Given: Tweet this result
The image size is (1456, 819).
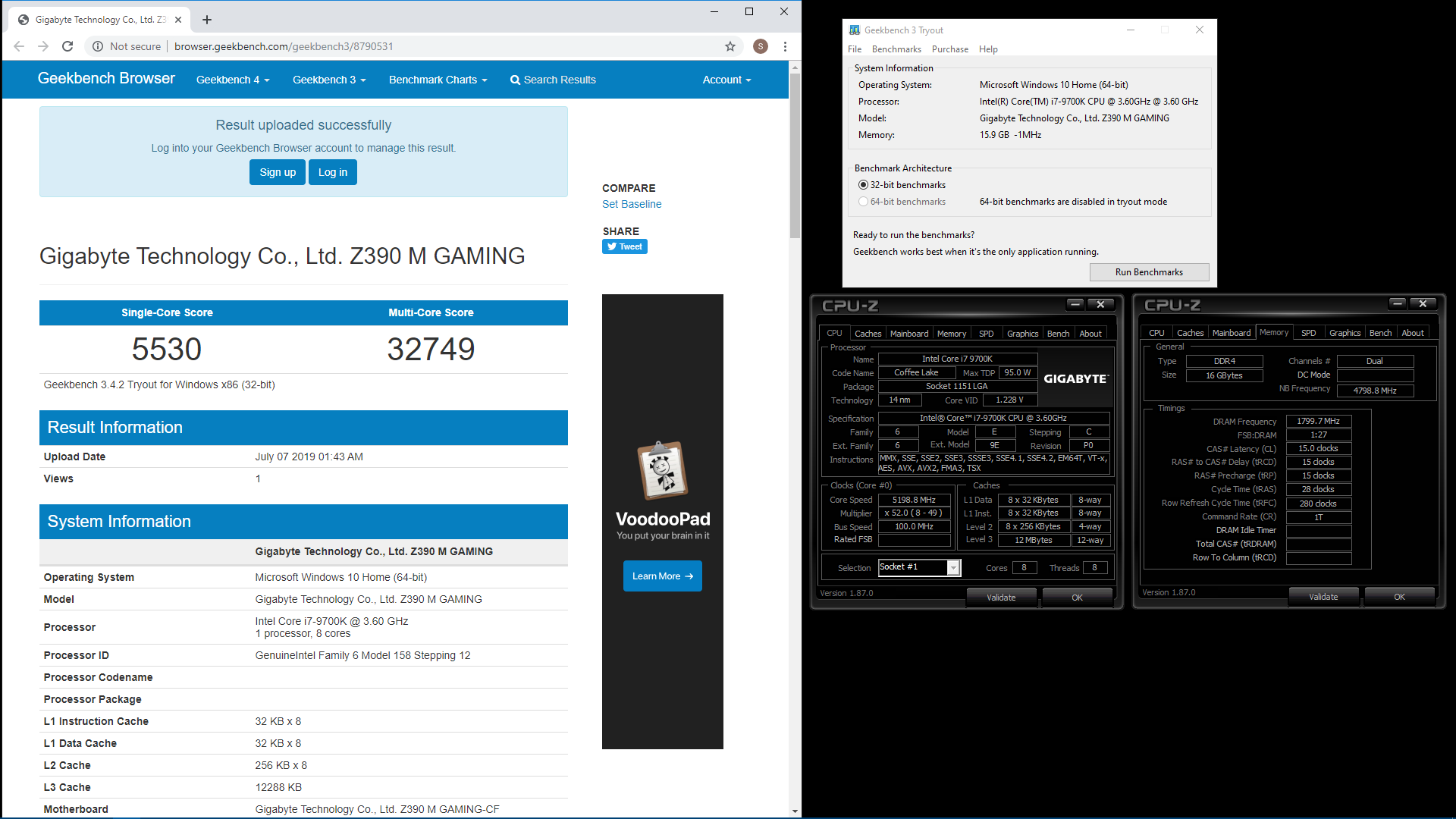Looking at the screenshot, I should (x=625, y=246).
